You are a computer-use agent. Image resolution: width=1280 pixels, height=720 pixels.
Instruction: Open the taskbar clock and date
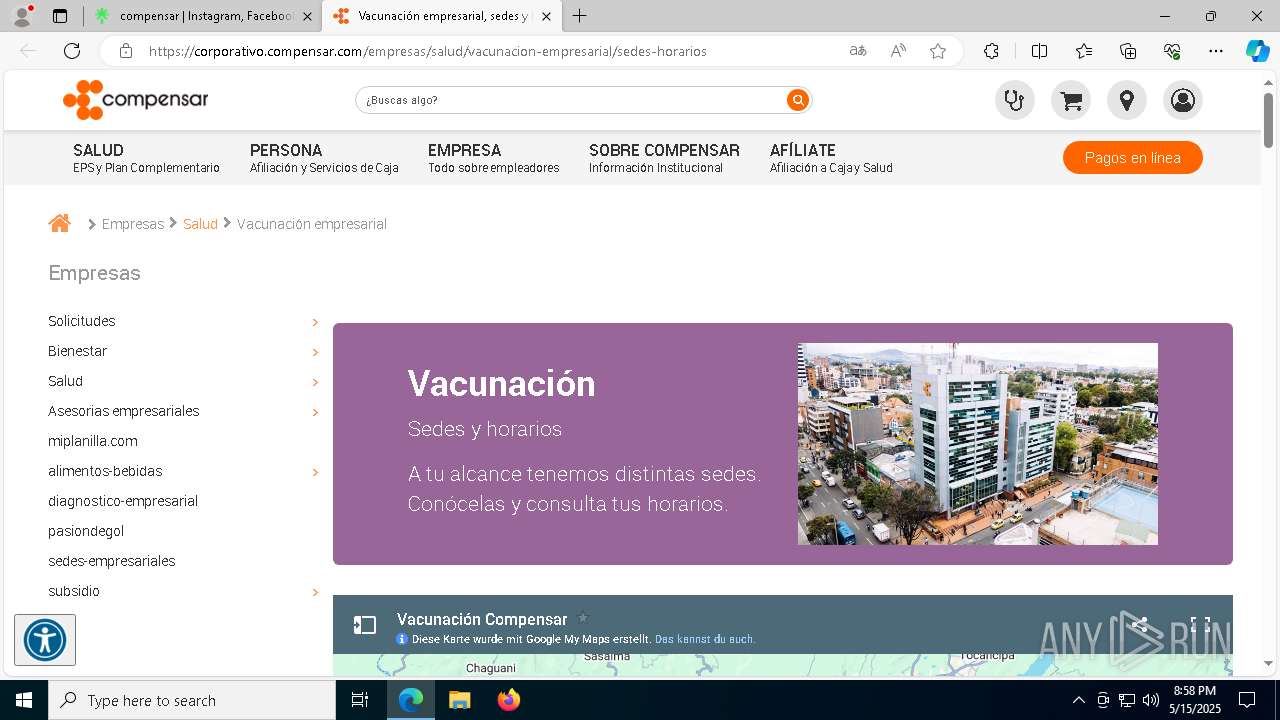1196,700
